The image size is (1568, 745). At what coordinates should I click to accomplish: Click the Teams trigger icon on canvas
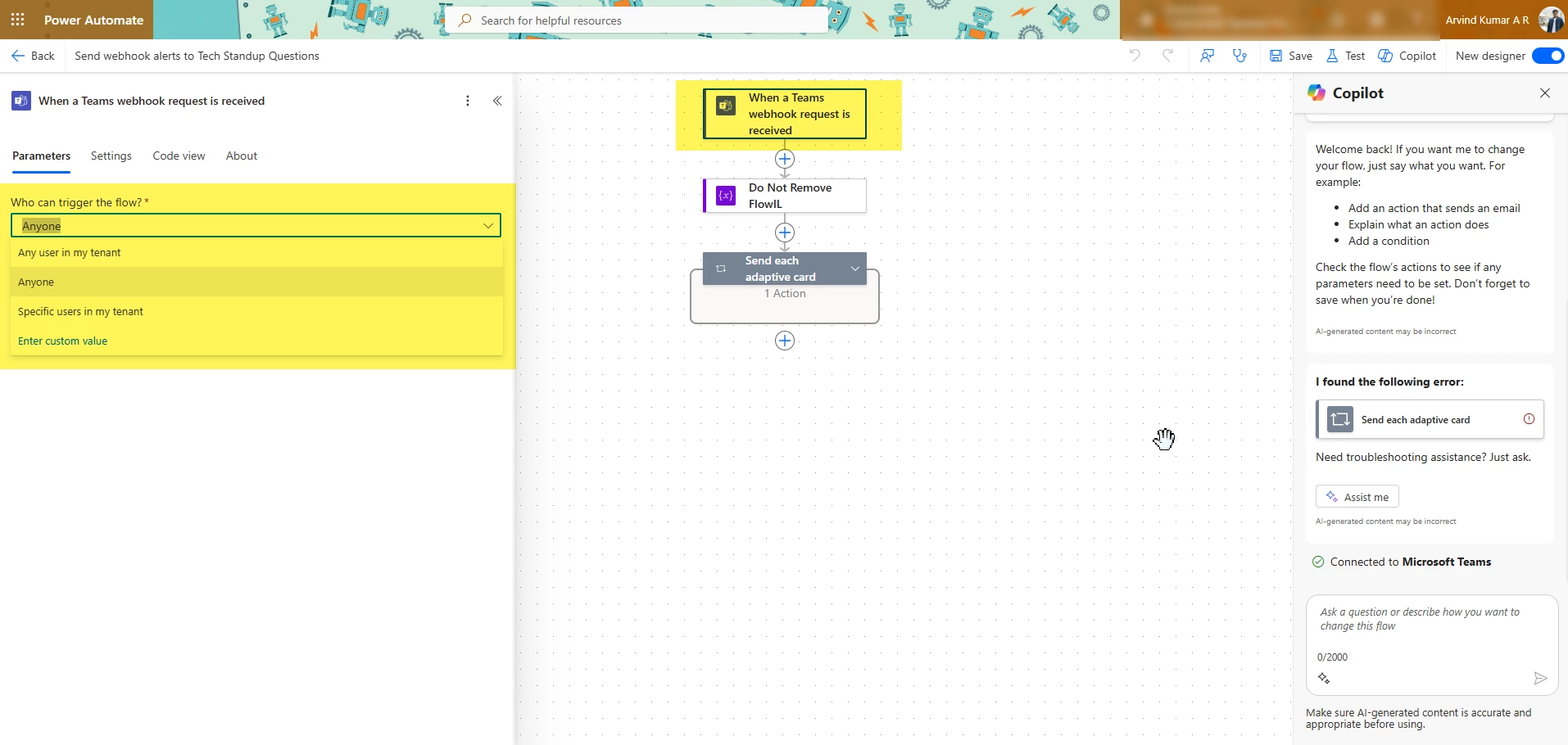pyautogui.click(x=726, y=106)
